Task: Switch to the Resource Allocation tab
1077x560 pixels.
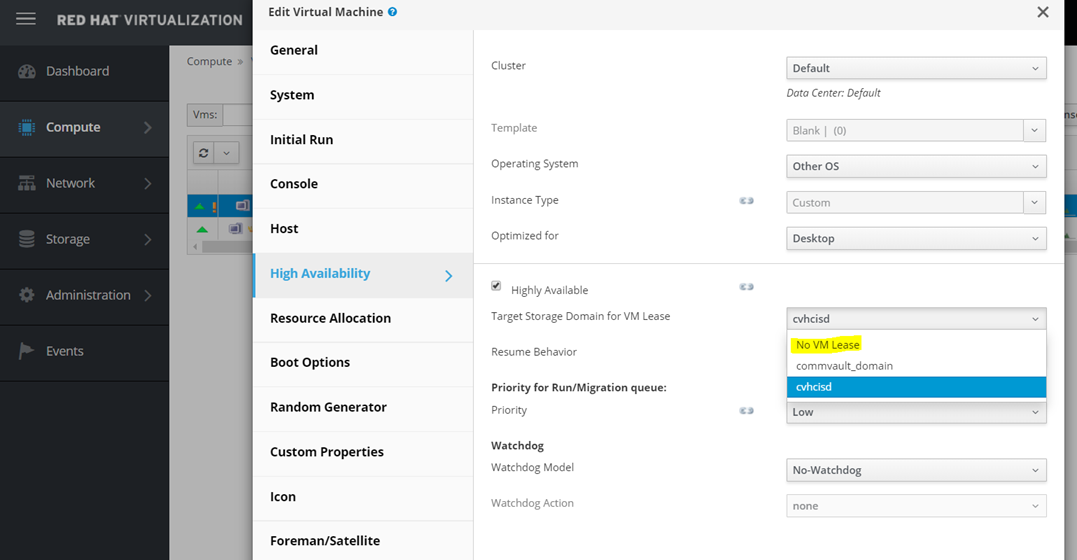Action: pyautogui.click(x=363, y=319)
